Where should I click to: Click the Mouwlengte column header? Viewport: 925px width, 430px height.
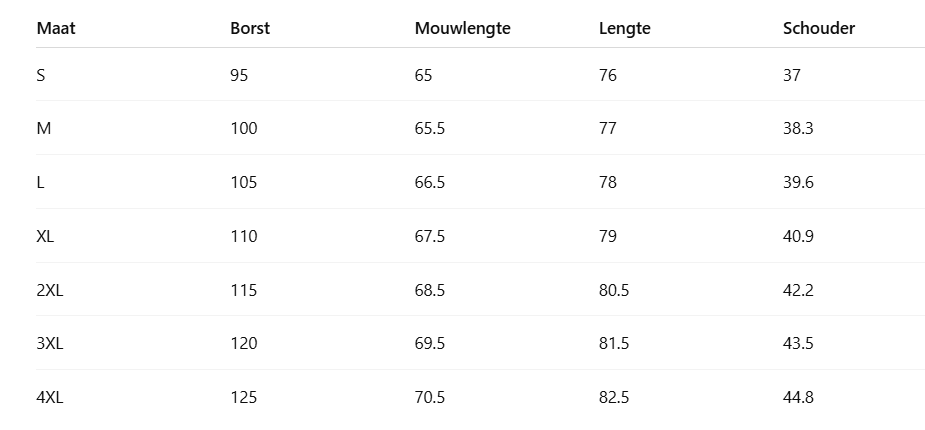click(x=462, y=28)
